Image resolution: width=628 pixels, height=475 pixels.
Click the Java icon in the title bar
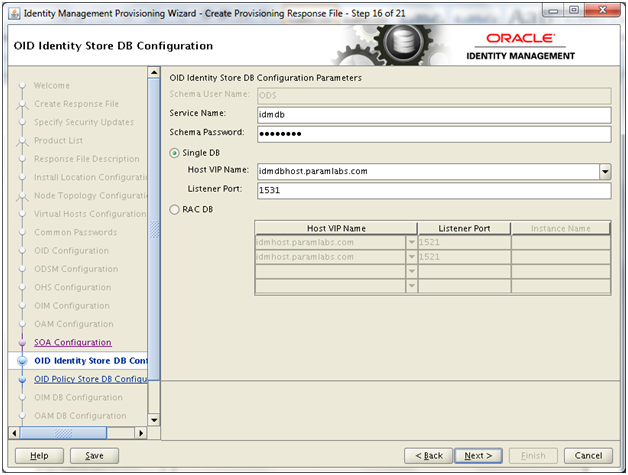click(x=14, y=14)
